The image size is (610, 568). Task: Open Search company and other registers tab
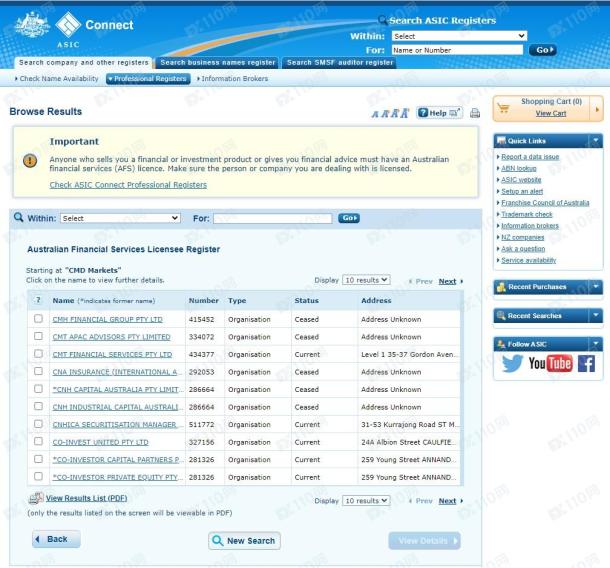[84, 63]
